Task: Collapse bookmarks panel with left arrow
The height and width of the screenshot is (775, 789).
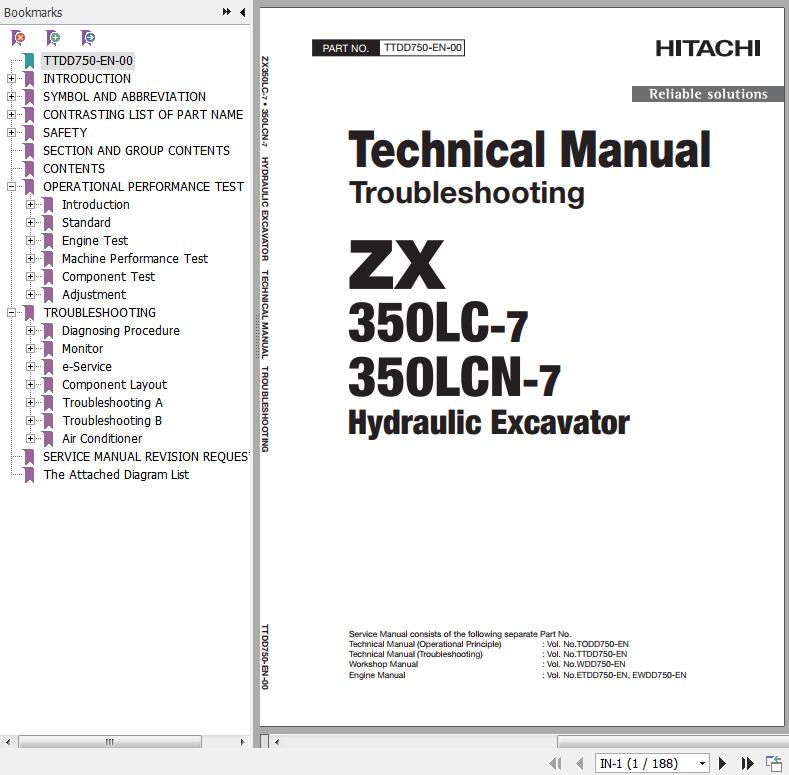Action: coord(243,12)
